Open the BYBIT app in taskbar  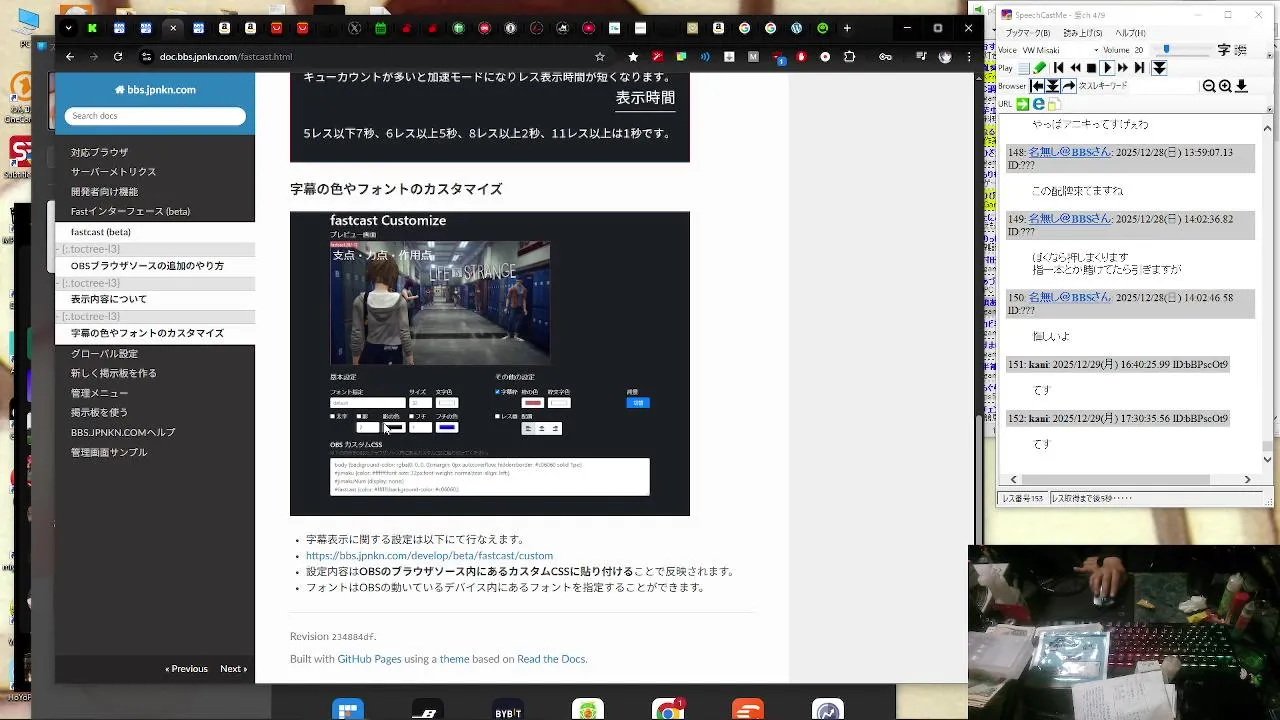coord(508,709)
